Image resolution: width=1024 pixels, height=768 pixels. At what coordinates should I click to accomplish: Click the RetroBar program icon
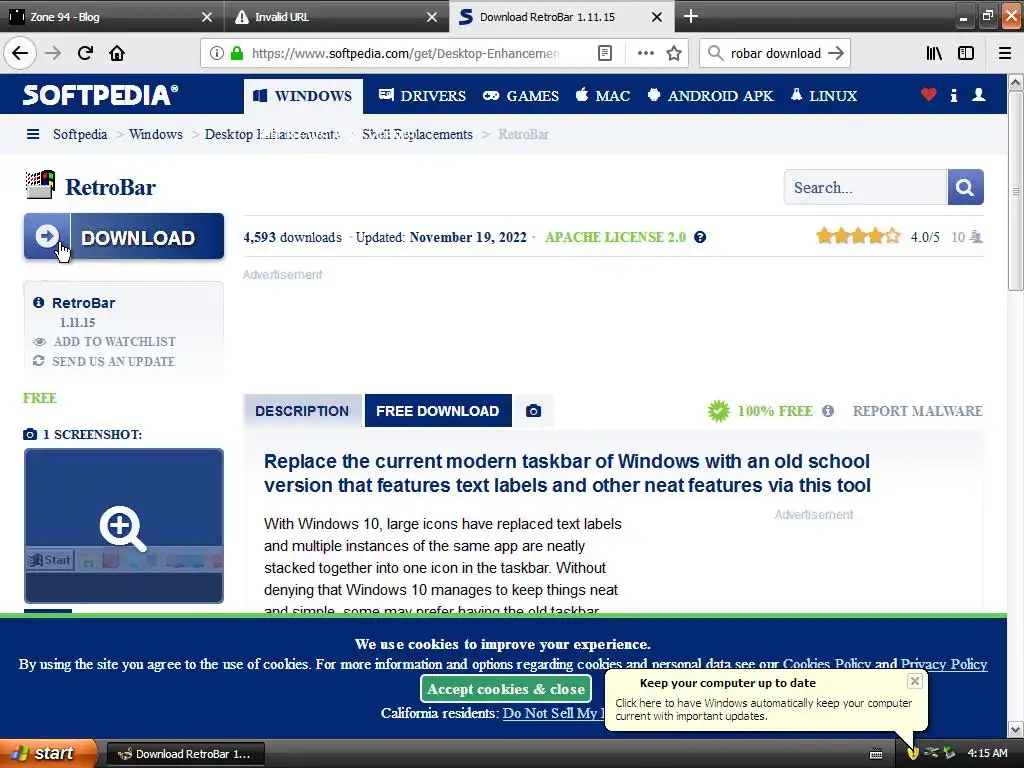pyautogui.click(x=40, y=185)
